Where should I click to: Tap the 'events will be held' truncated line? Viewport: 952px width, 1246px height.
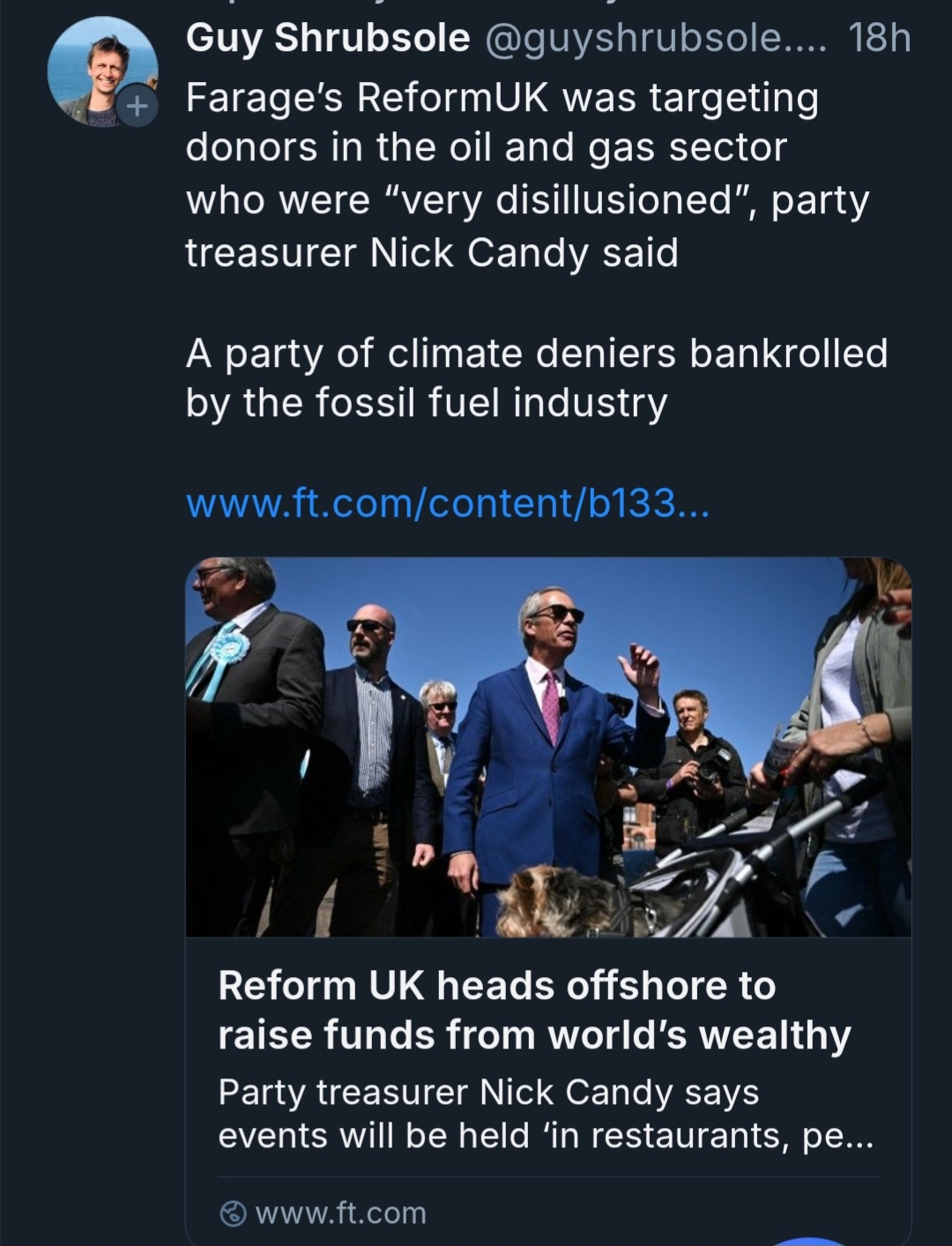pyautogui.click(x=546, y=1136)
